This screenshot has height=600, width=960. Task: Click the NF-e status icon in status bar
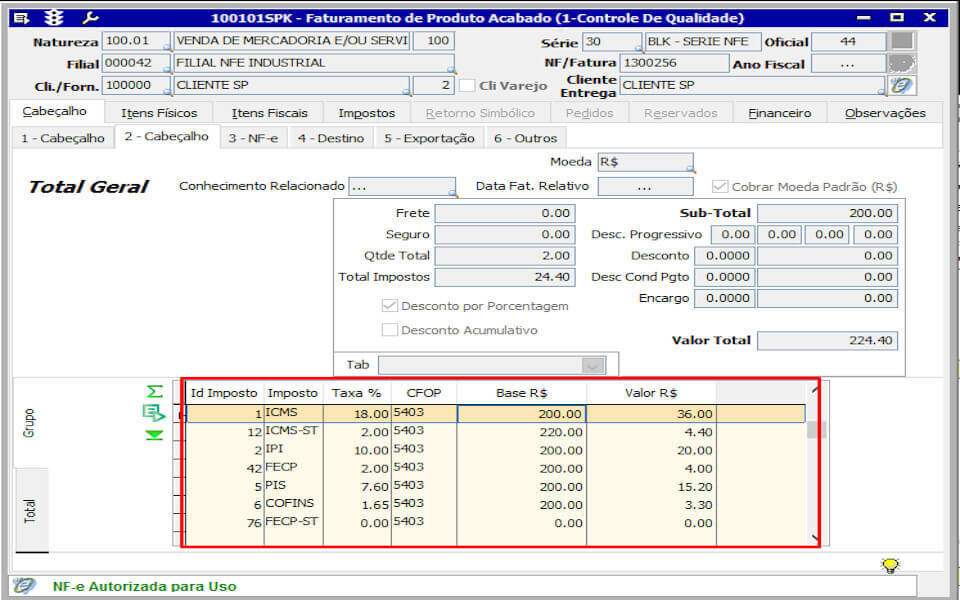tap(24, 586)
